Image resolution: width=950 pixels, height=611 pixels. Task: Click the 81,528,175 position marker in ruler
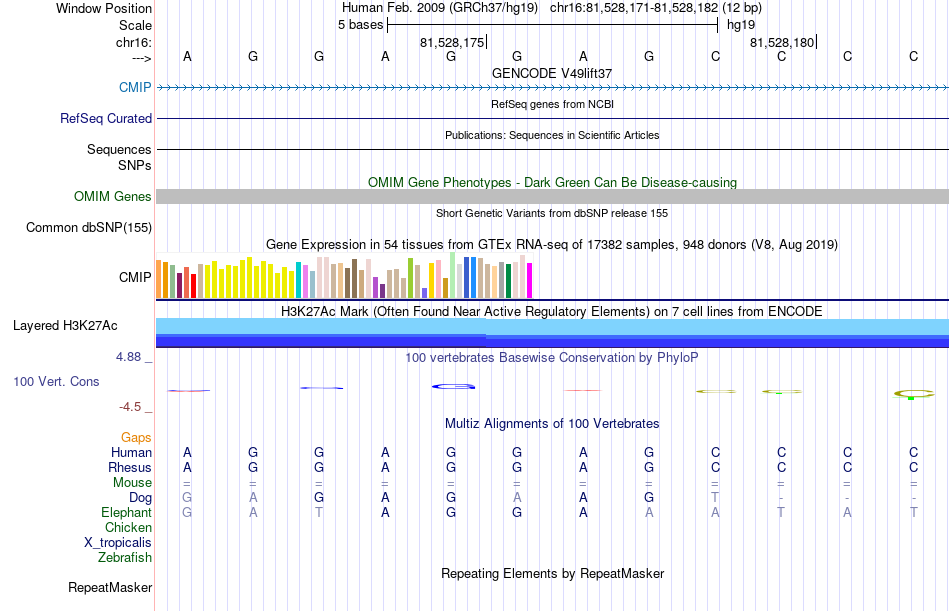pyautogui.click(x=453, y=42)
